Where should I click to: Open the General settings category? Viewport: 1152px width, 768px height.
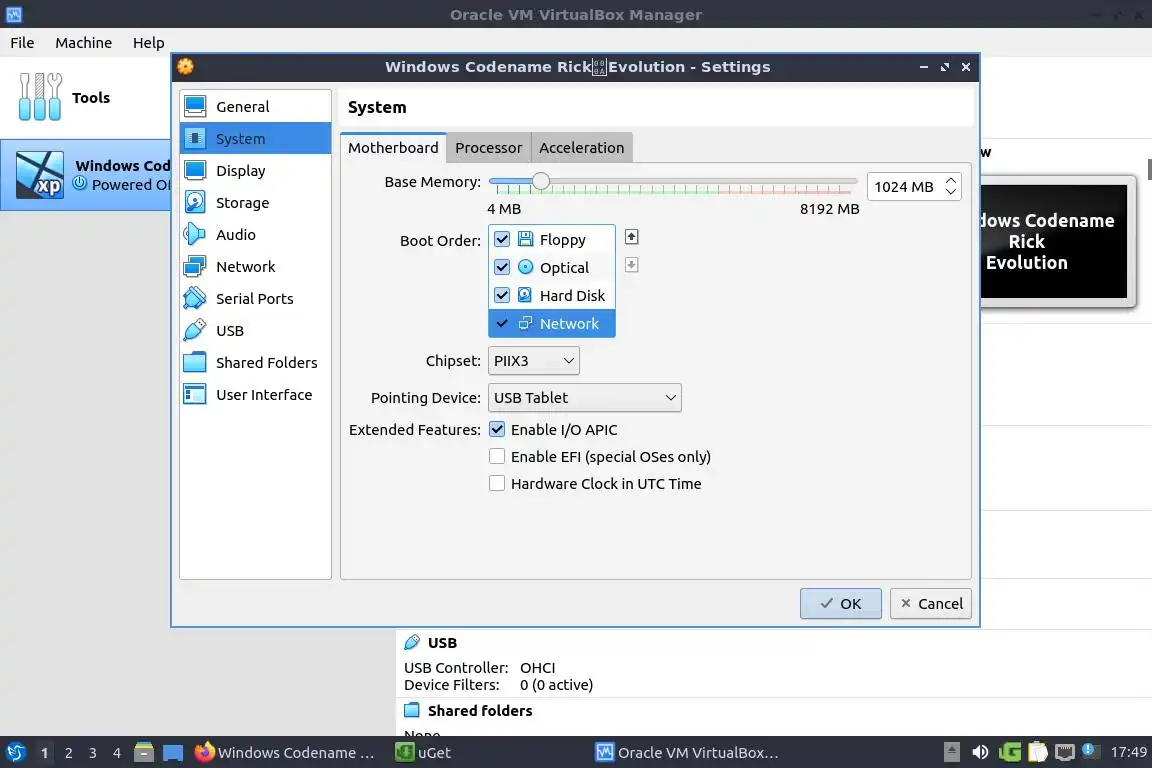click(x=255, y=107)
